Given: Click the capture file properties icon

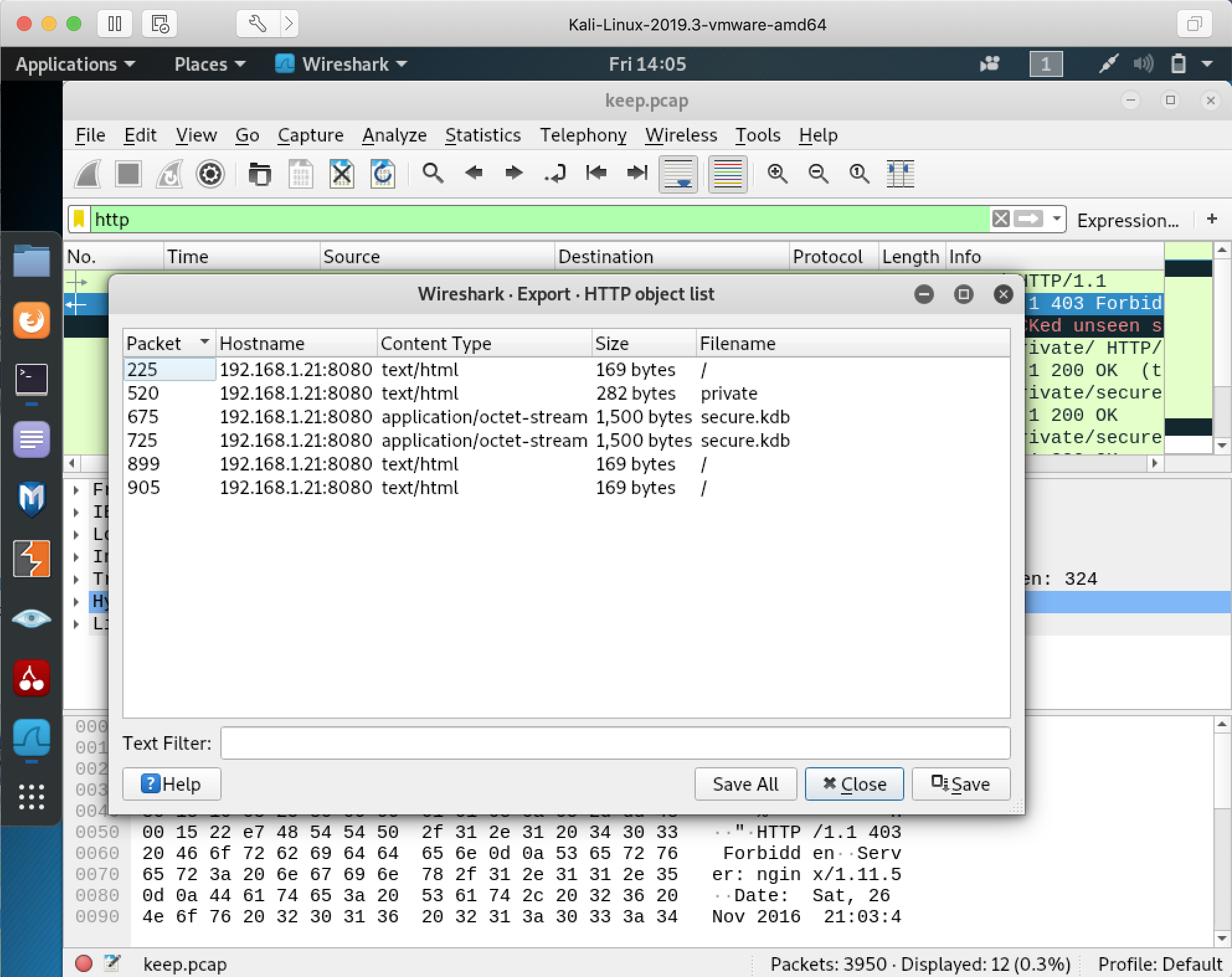Looking at the screenshot, I should [112, 963].
